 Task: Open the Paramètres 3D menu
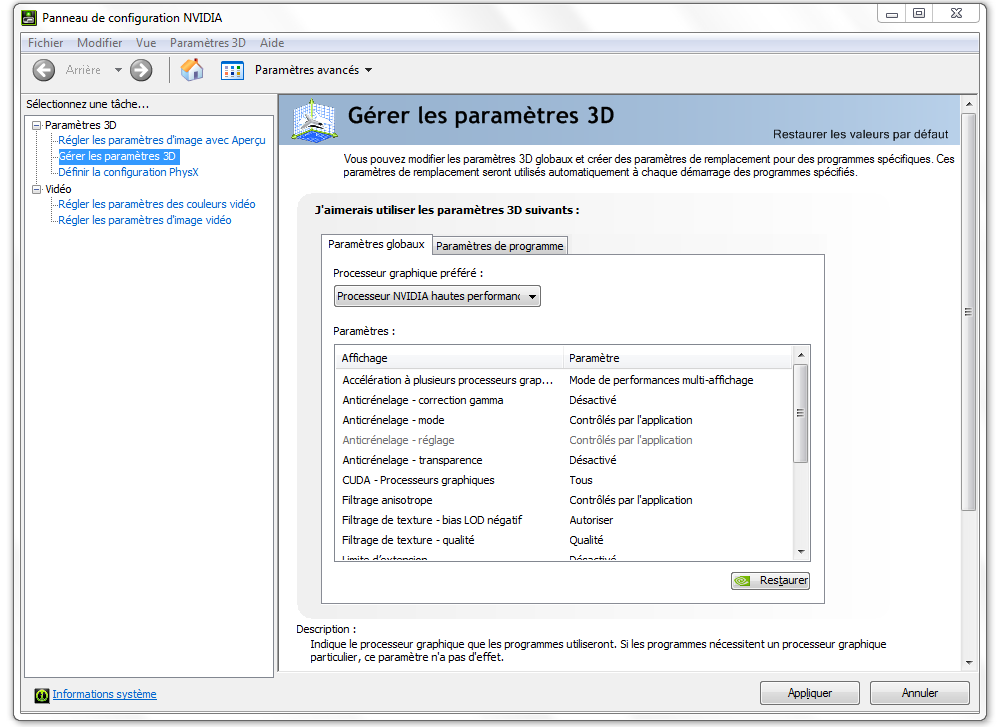pyautogui.click(x=207, y=43)
